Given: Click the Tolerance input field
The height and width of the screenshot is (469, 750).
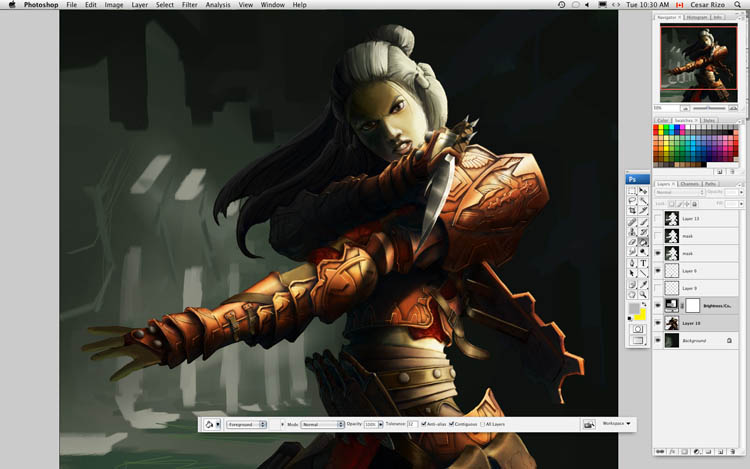Looking at the screenshot, I should point(412,424).
